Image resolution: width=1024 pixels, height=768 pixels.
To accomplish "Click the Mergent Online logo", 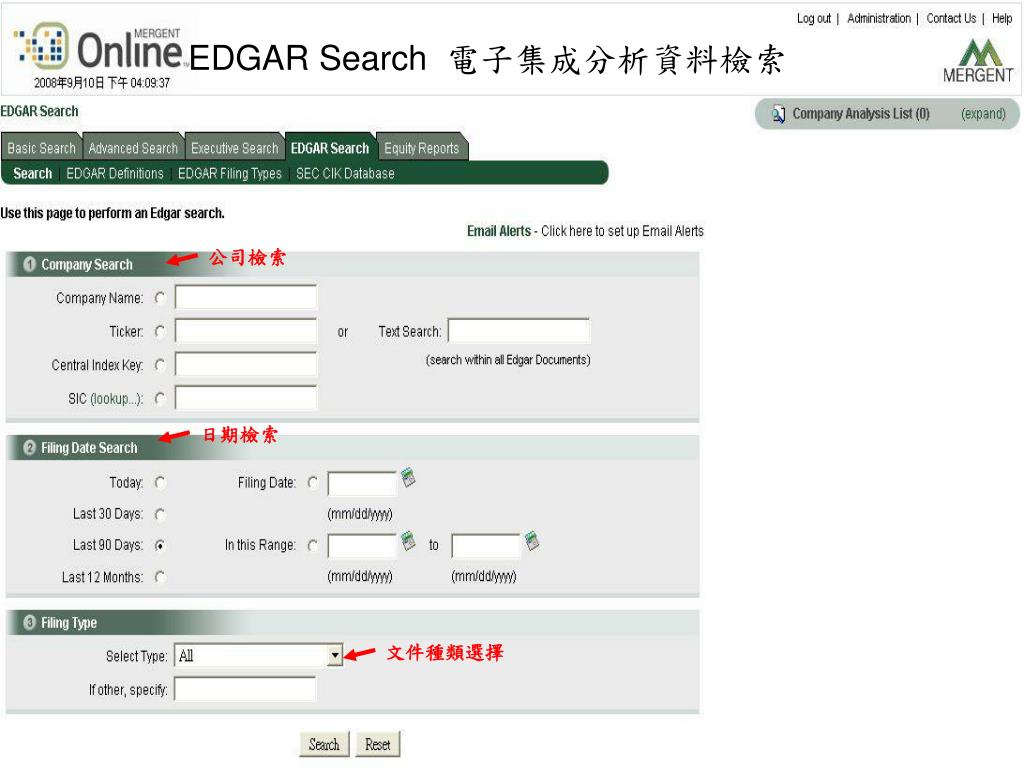I will pos(99,46).
